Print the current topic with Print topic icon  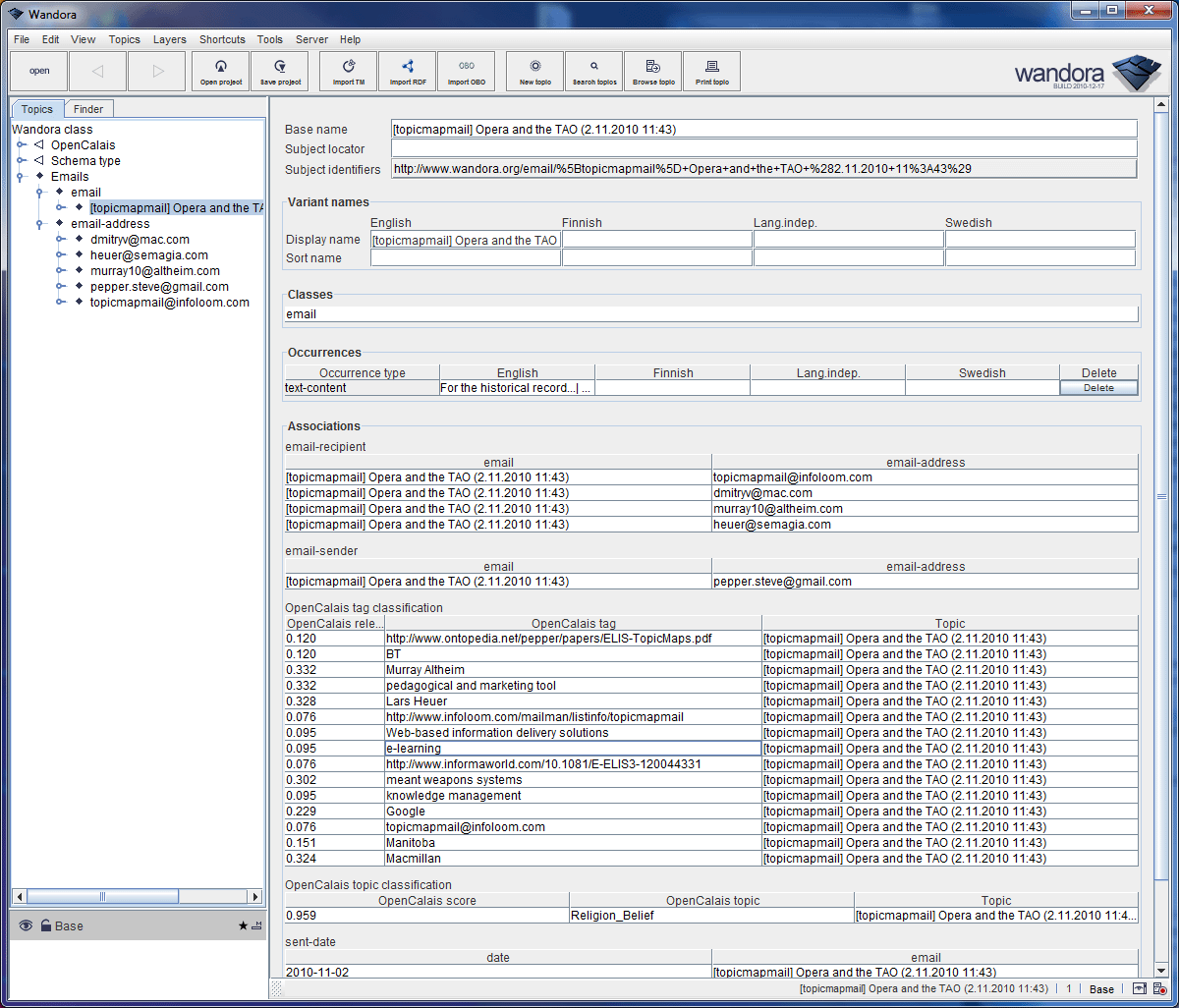point(711,71)
